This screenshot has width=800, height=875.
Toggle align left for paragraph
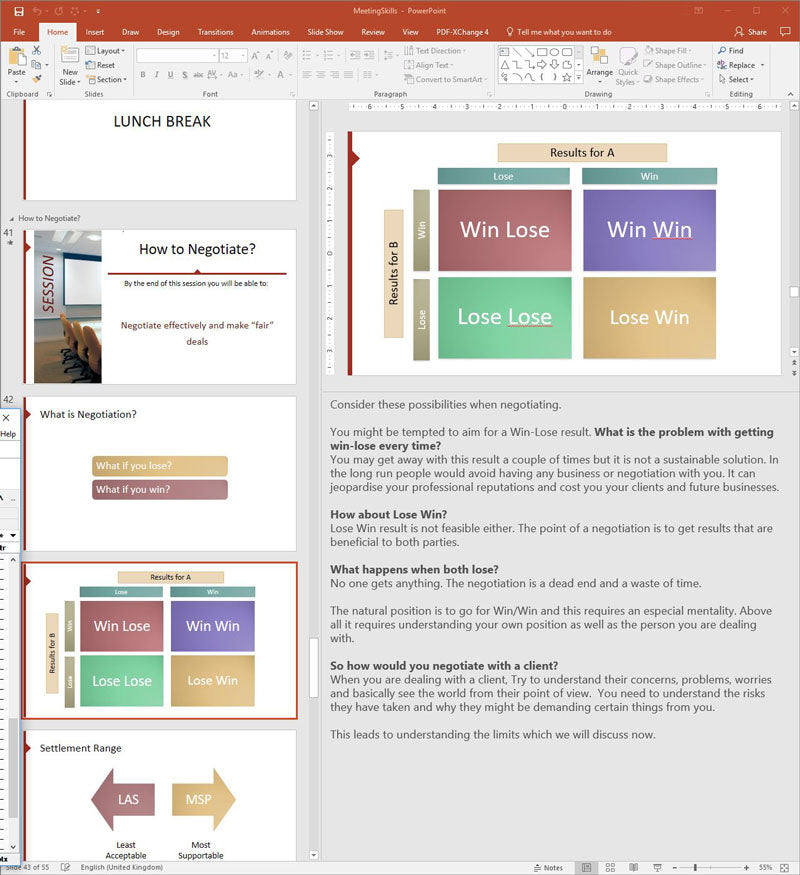coord(307,75)
